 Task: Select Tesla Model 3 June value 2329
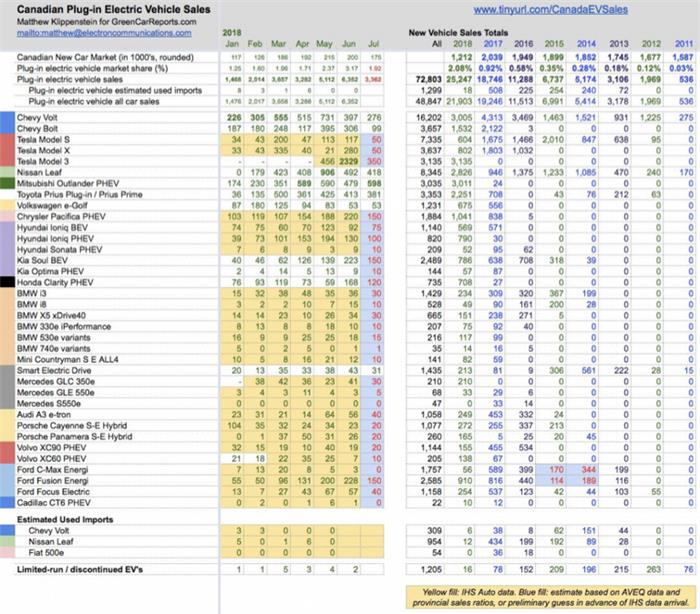349,161
